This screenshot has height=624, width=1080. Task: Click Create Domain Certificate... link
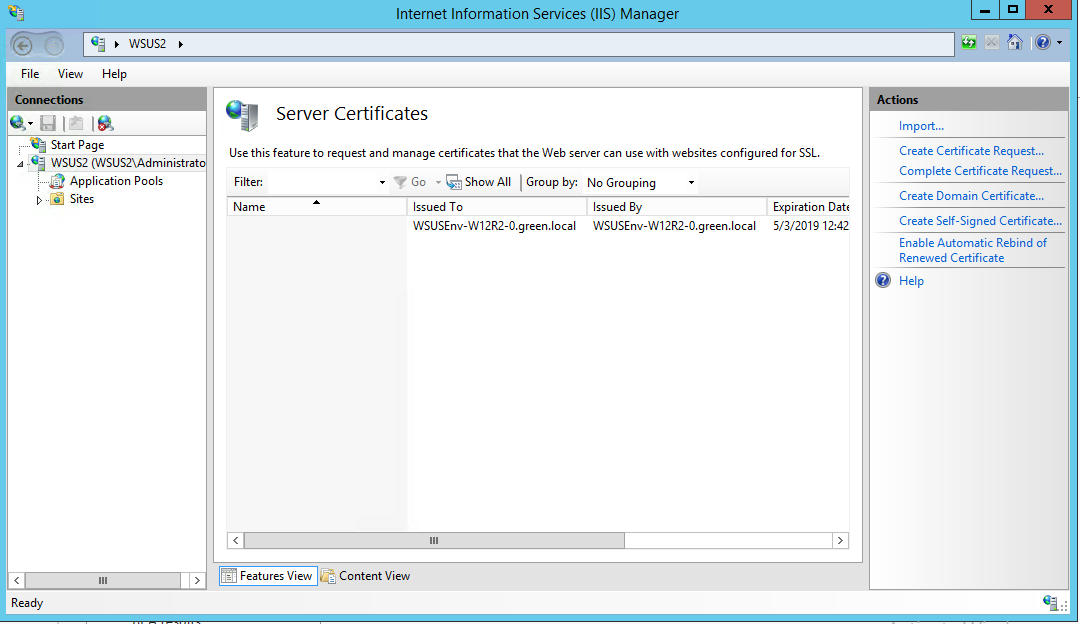(x=971, y=196)
